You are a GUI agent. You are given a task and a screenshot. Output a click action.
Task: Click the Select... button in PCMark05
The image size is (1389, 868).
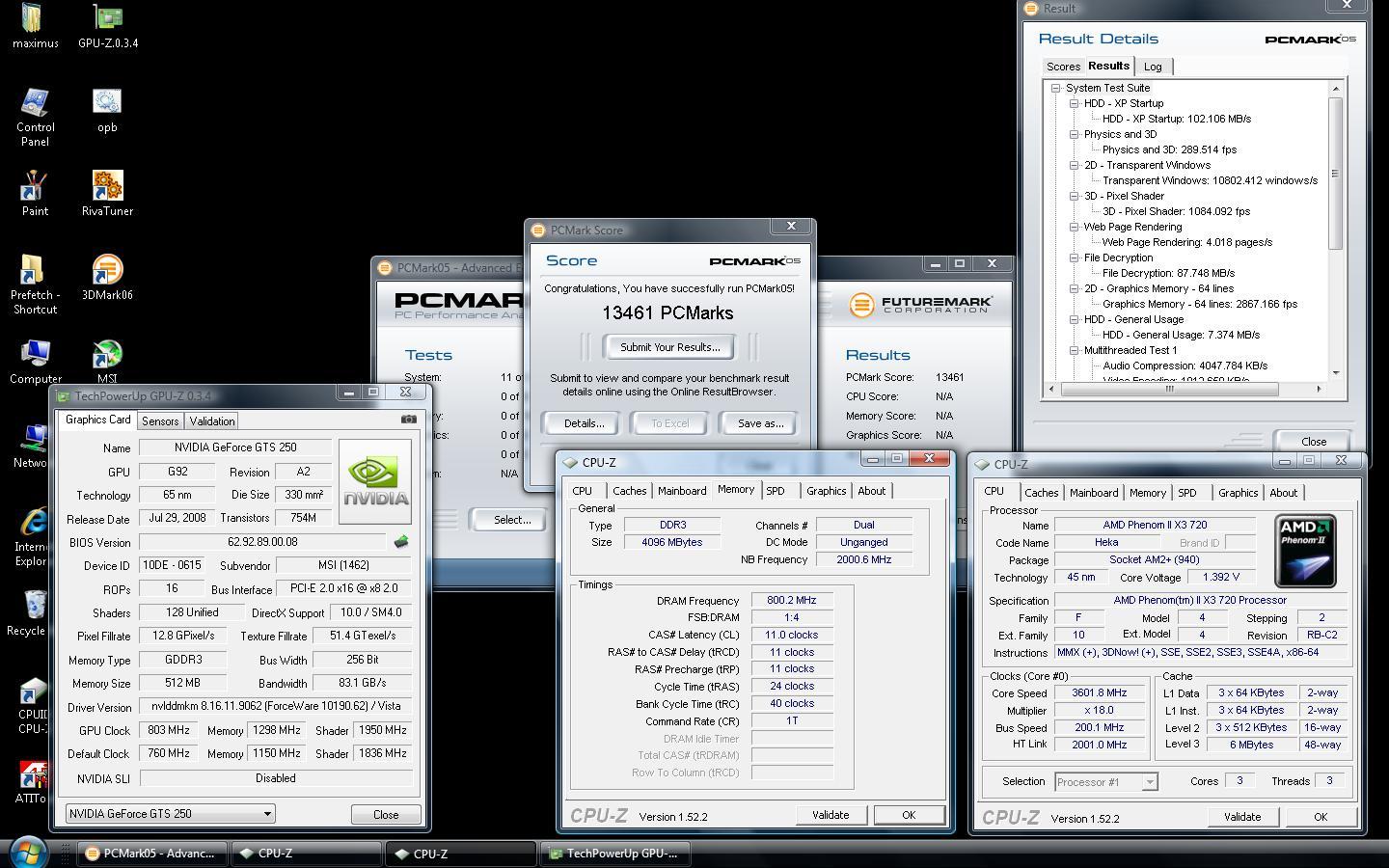tap(512, 520)
